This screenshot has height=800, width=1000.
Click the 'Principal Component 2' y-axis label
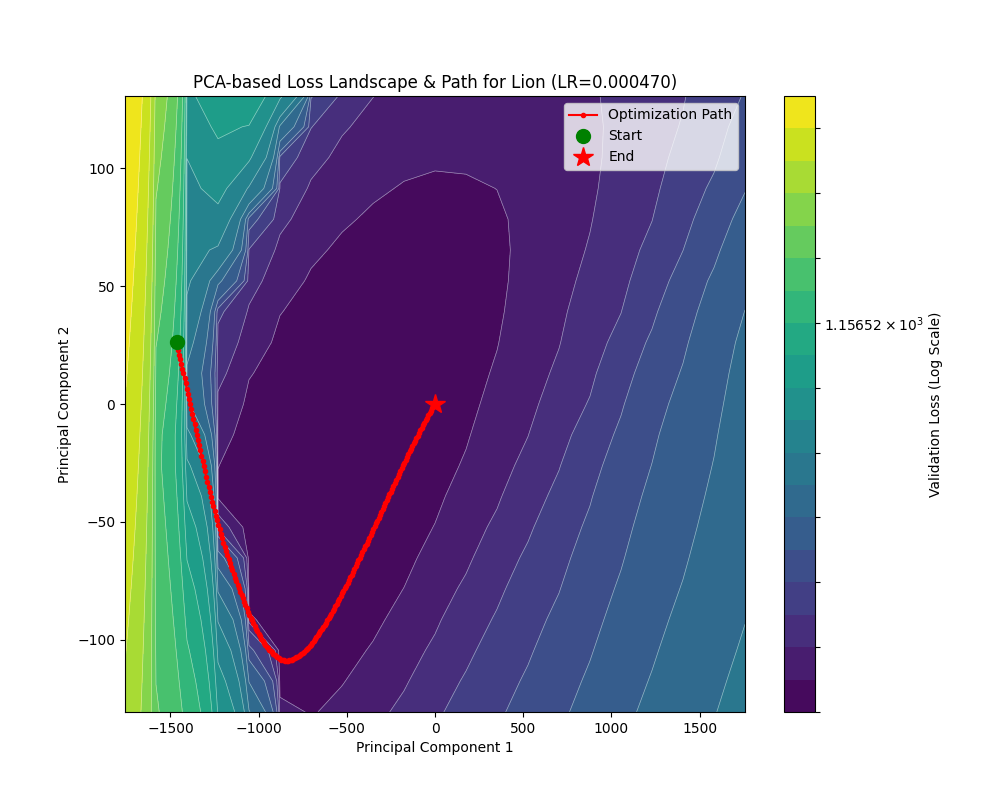tap(64, 404)
